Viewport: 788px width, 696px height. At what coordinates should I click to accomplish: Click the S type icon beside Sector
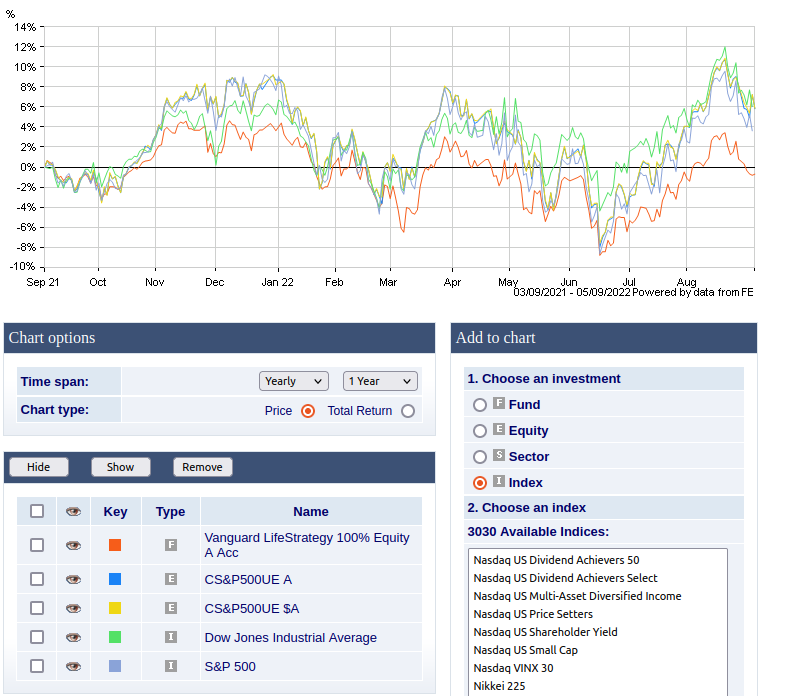pyautogui.click(x=499, y=456)
